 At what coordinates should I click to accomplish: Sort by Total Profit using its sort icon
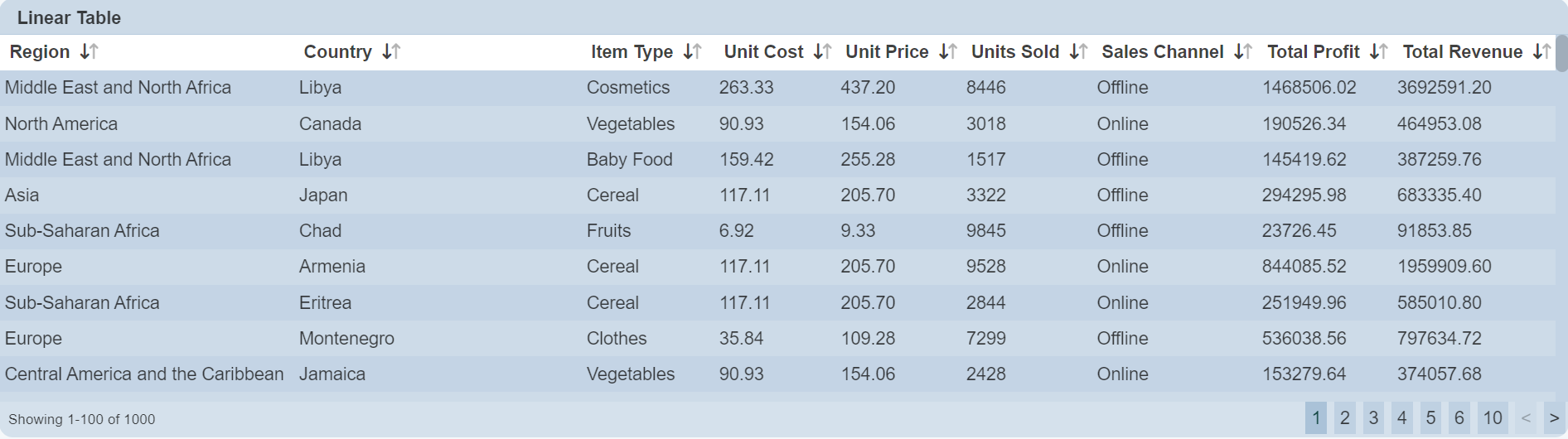coord(1379,52)
